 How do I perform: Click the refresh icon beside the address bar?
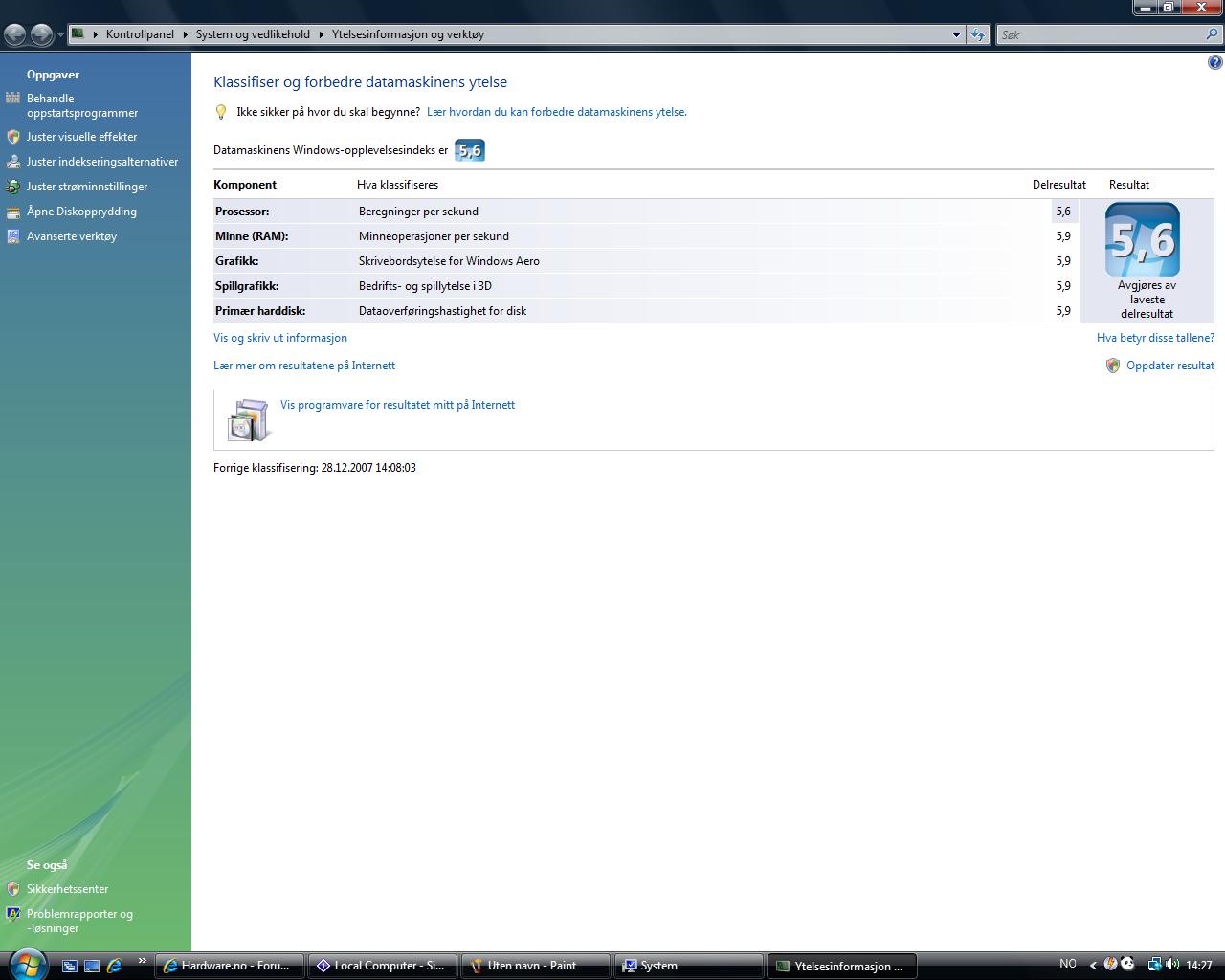tap(977, 34)
